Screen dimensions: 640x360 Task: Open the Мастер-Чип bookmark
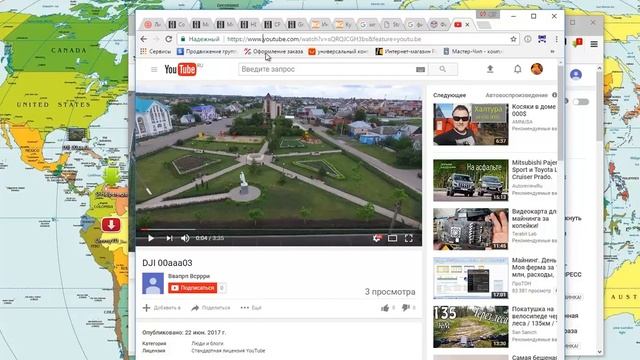tap(473, 51)
